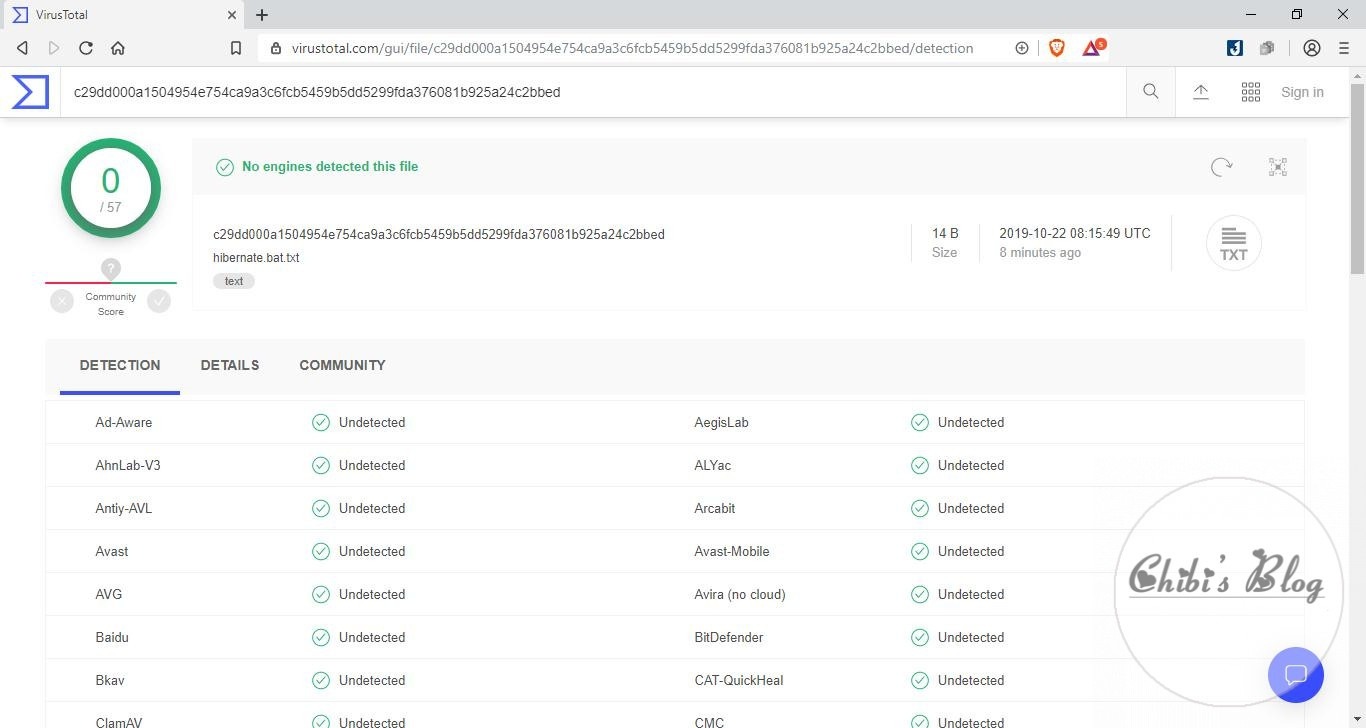Open a new browser tab
Viewport: 1366px width, 728px height.
point(262,15)
